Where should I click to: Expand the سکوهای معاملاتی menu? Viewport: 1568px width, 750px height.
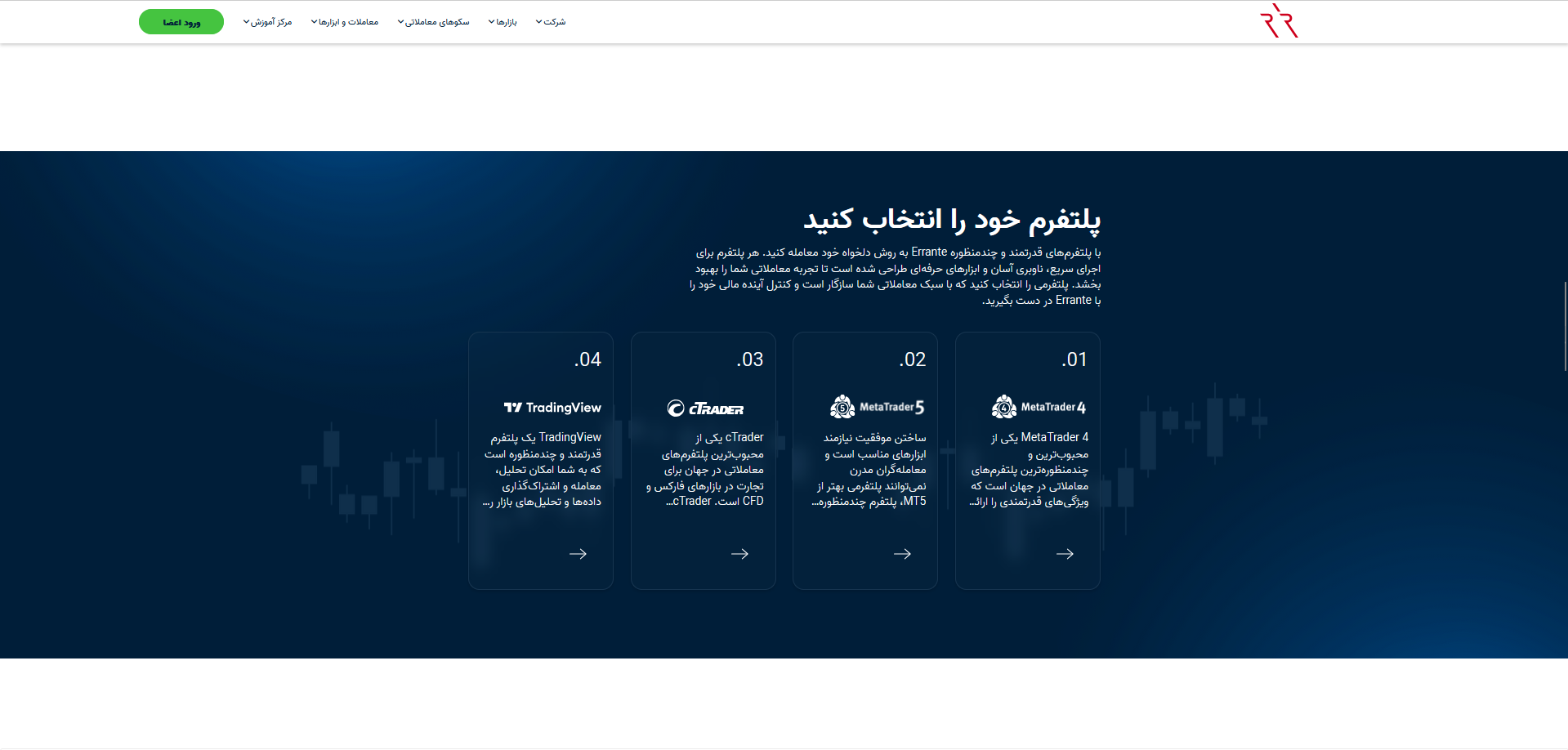coord(433,22)
